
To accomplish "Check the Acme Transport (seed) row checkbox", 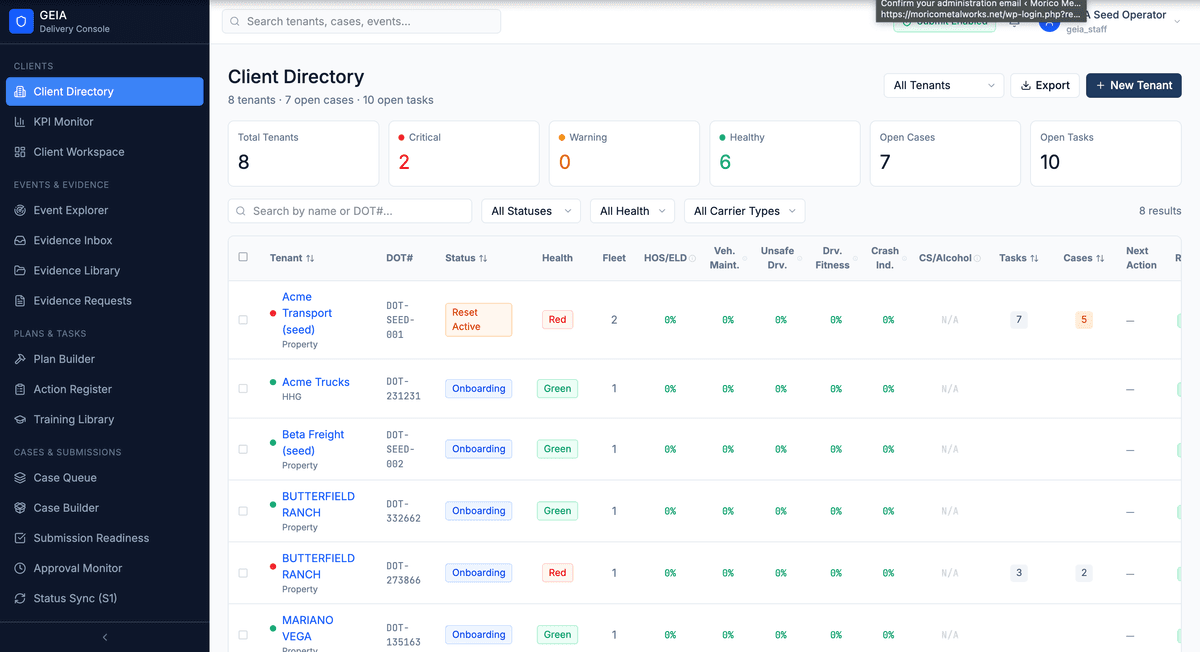I will click(x=243, y=320).
